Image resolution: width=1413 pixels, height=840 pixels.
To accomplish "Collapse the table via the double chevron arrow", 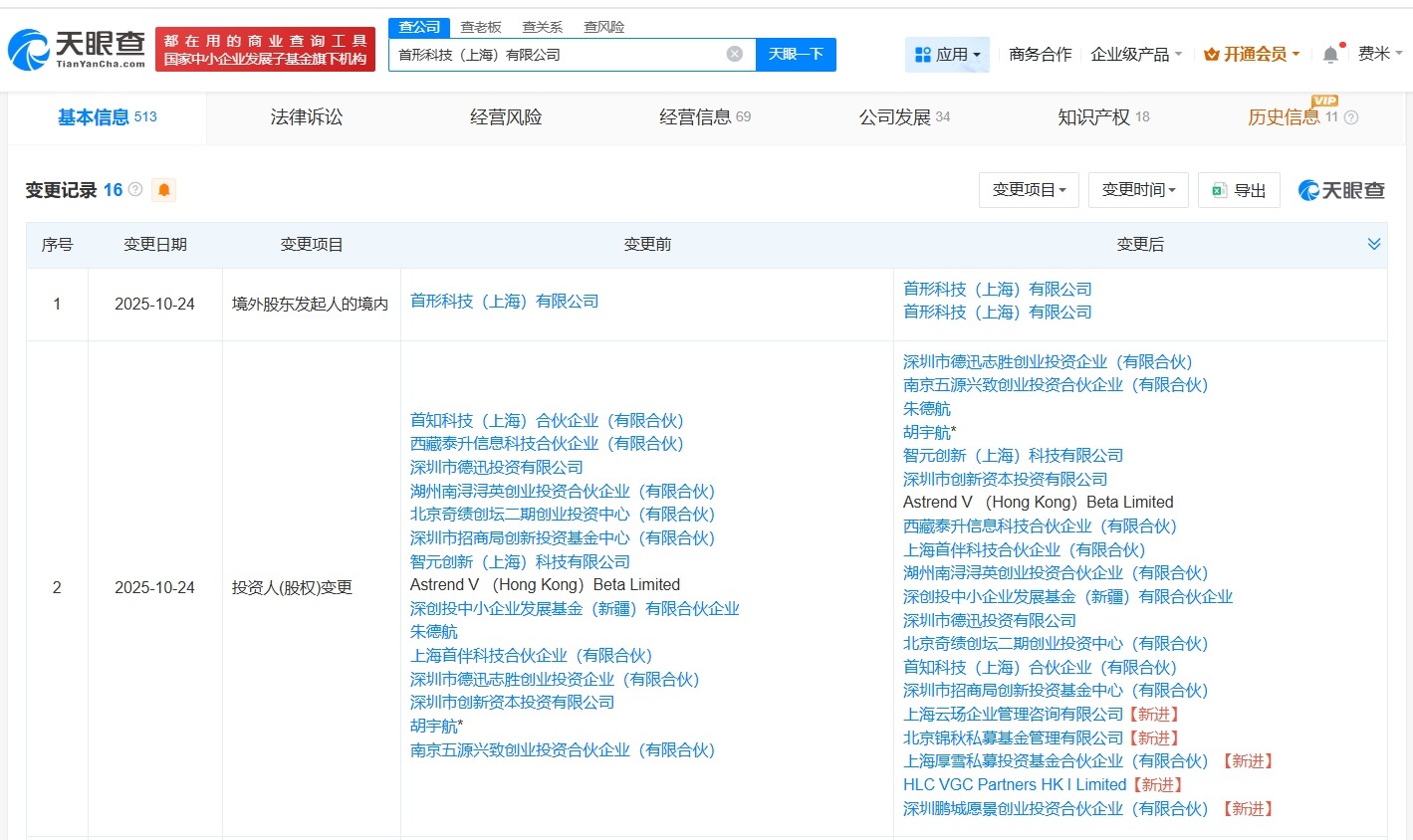I will coord(1374,243).
